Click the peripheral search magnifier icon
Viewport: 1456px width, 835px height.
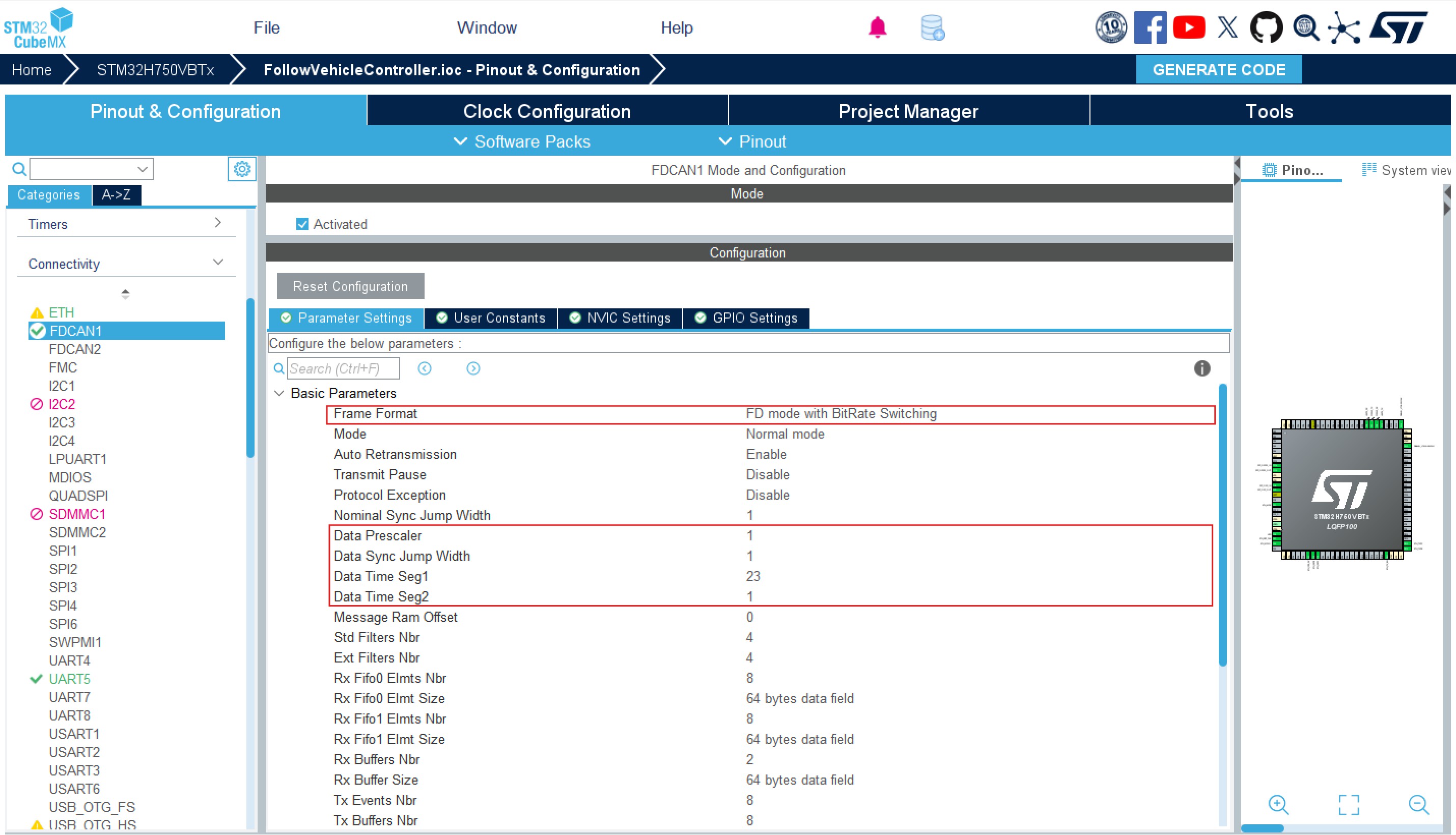point(19,168)
